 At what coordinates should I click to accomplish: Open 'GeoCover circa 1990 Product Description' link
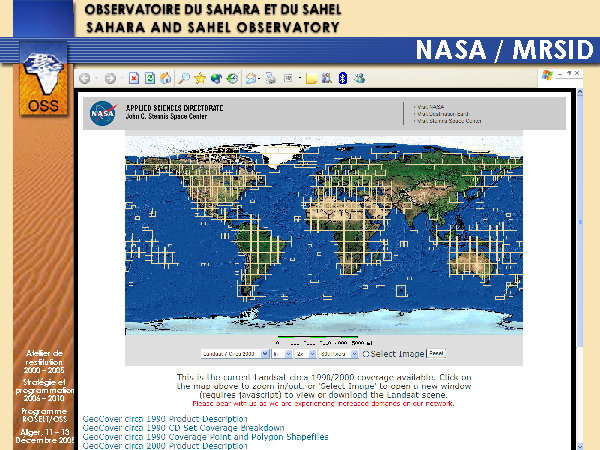165,419
